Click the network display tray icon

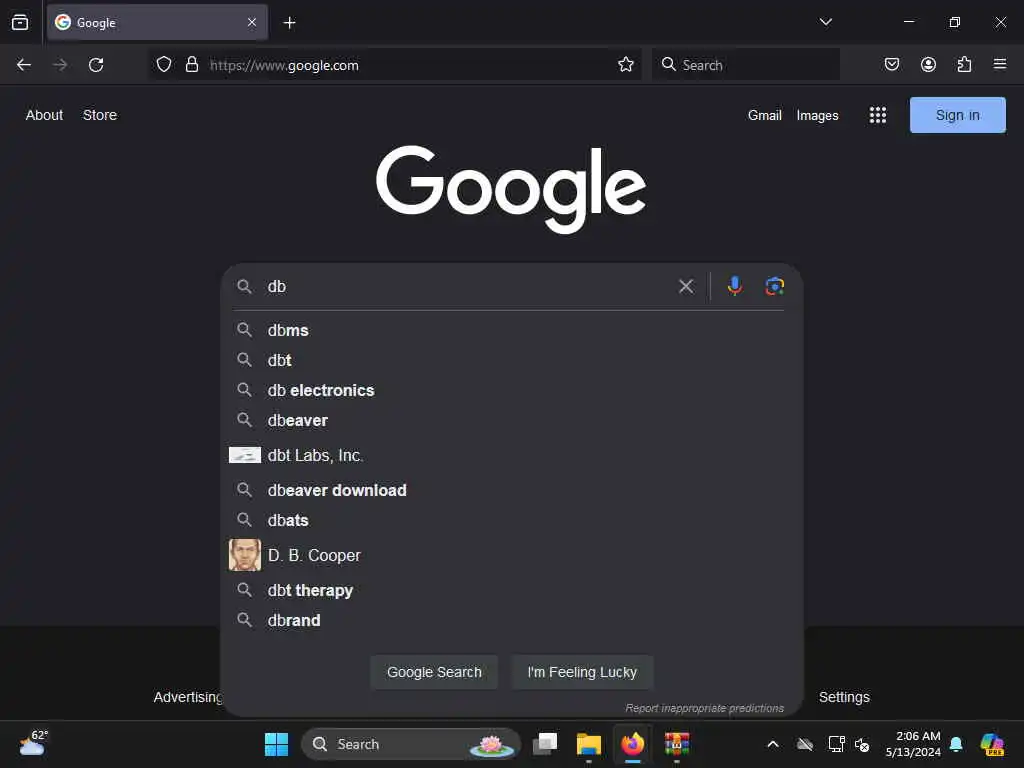click(836, 744)
